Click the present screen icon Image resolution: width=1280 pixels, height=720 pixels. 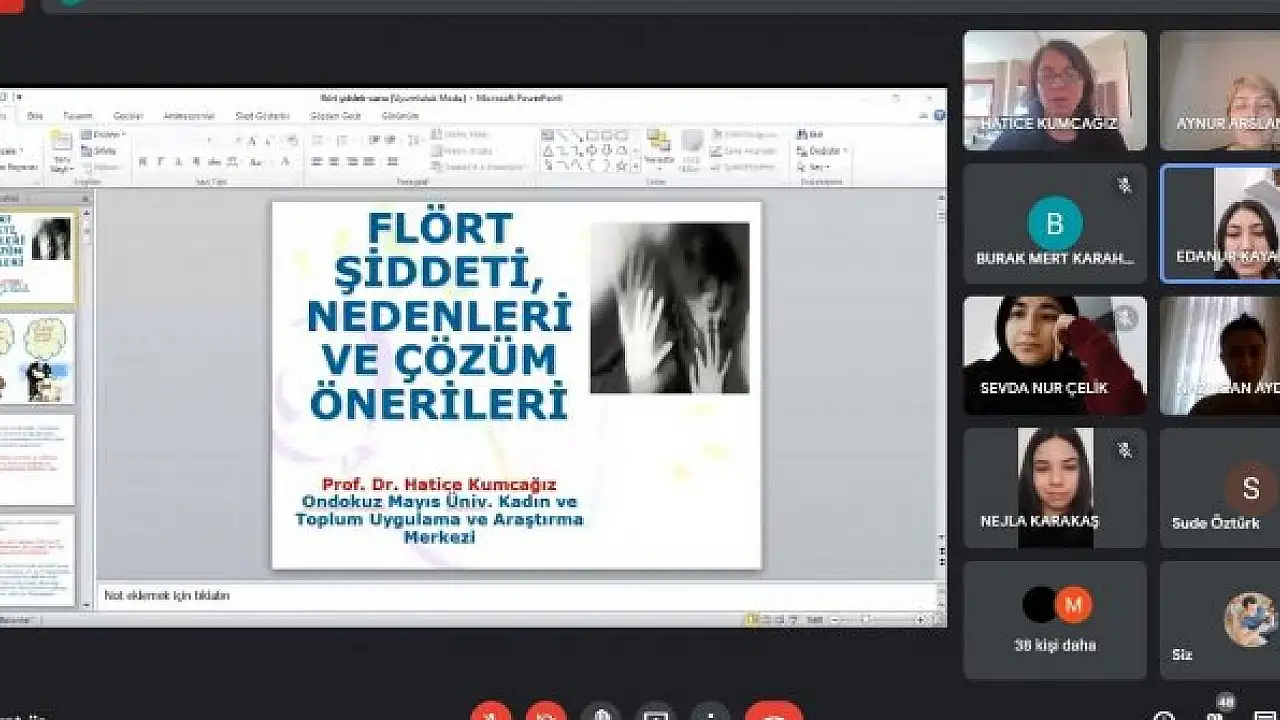click(656, 713)
